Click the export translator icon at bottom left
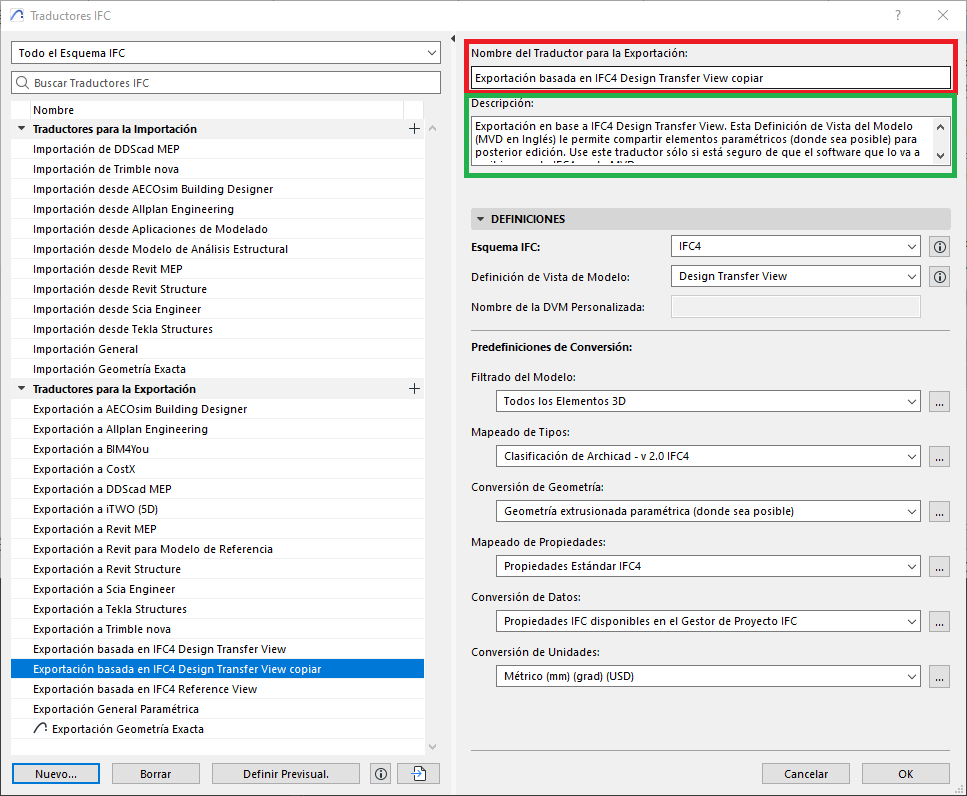 418,774
